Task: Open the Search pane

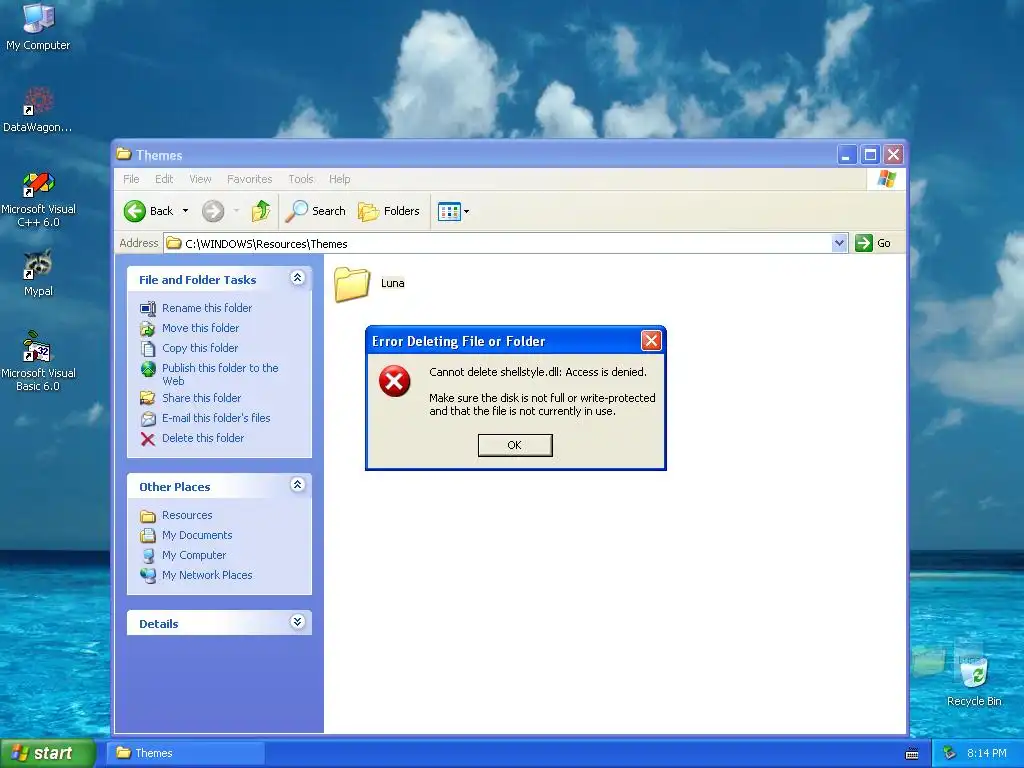Action: coord(315,211)
